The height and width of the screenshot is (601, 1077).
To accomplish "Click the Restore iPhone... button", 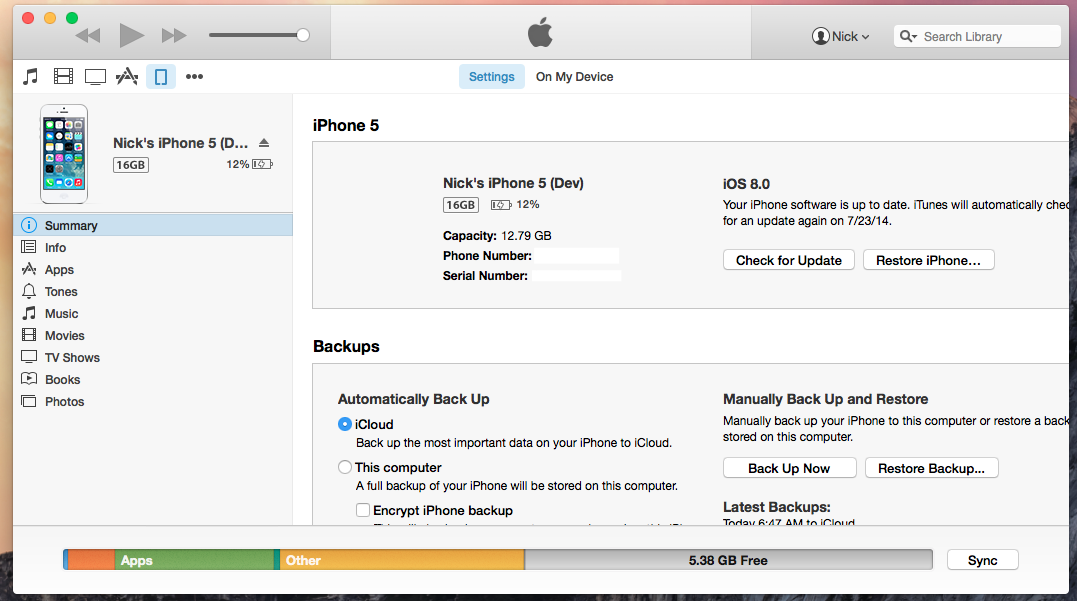I will [x=928, y=260].
